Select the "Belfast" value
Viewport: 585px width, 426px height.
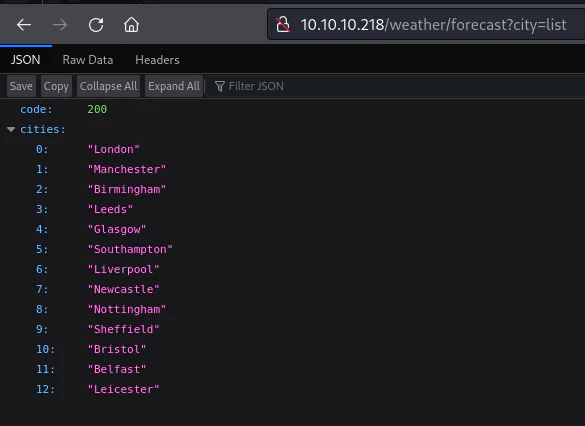pos(117,369)
